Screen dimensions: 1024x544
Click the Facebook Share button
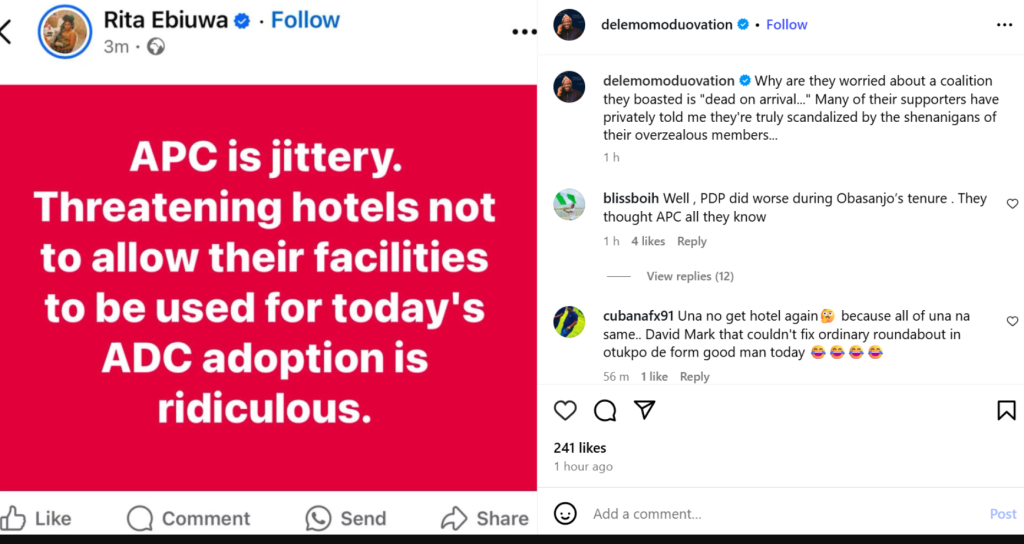pyautogui.click(x=485, y=518)
